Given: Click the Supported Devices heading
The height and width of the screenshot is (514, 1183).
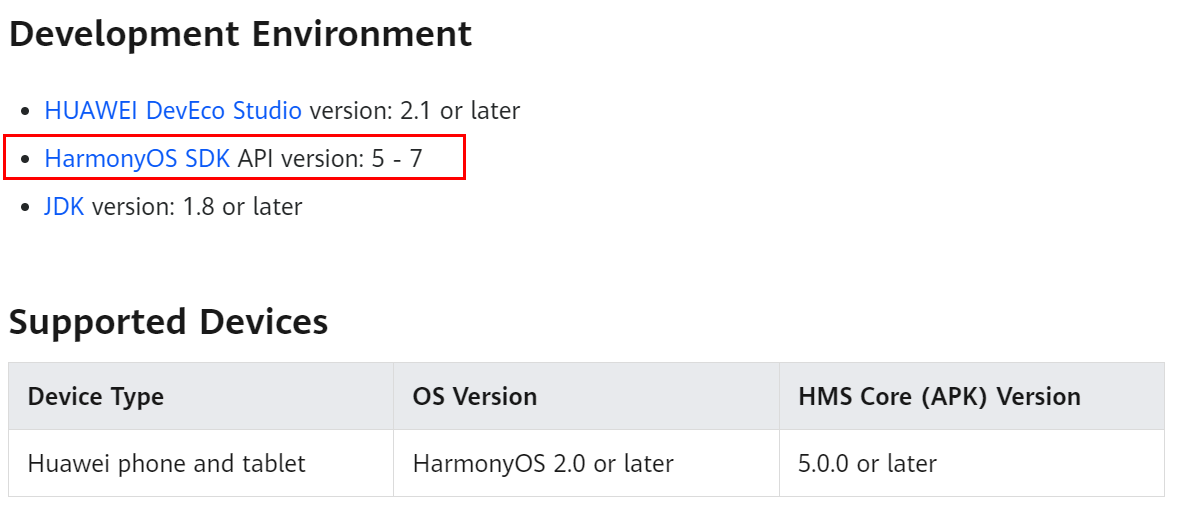Looking at the screenshot, I should point(168,322).
